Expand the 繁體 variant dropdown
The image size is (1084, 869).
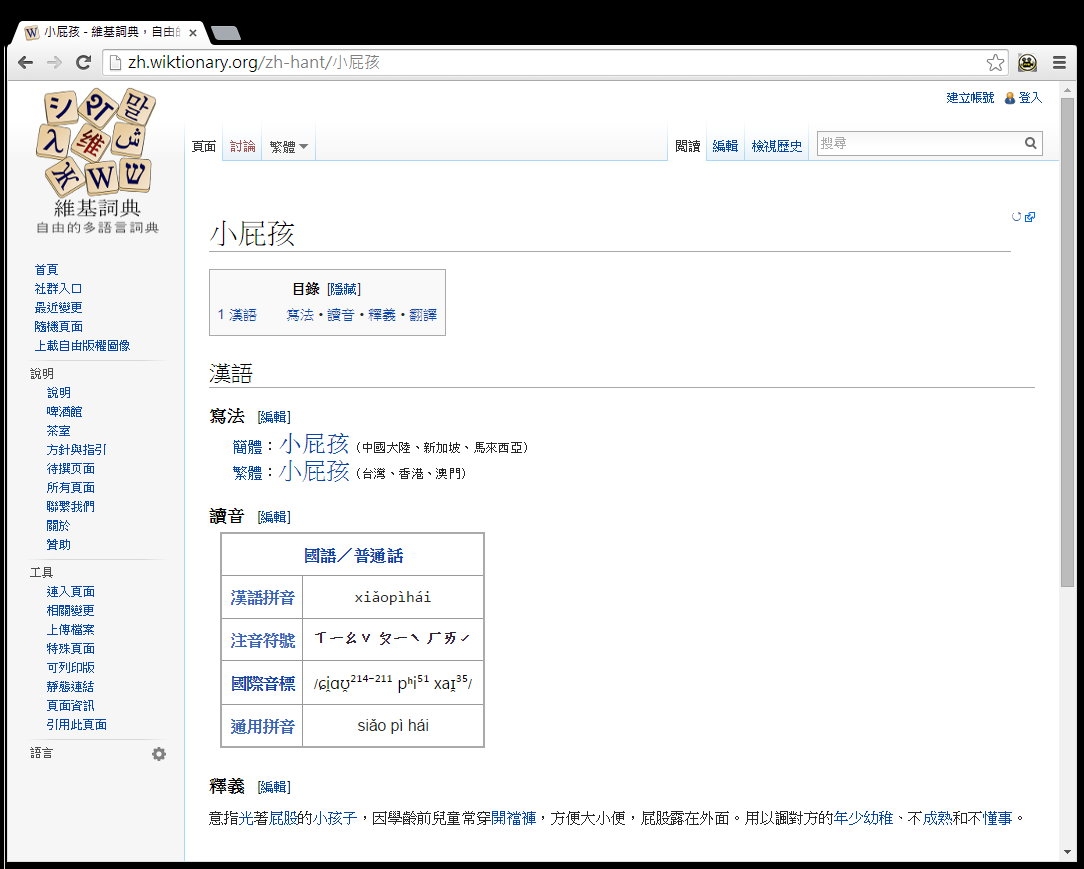(x=289, y=147)
